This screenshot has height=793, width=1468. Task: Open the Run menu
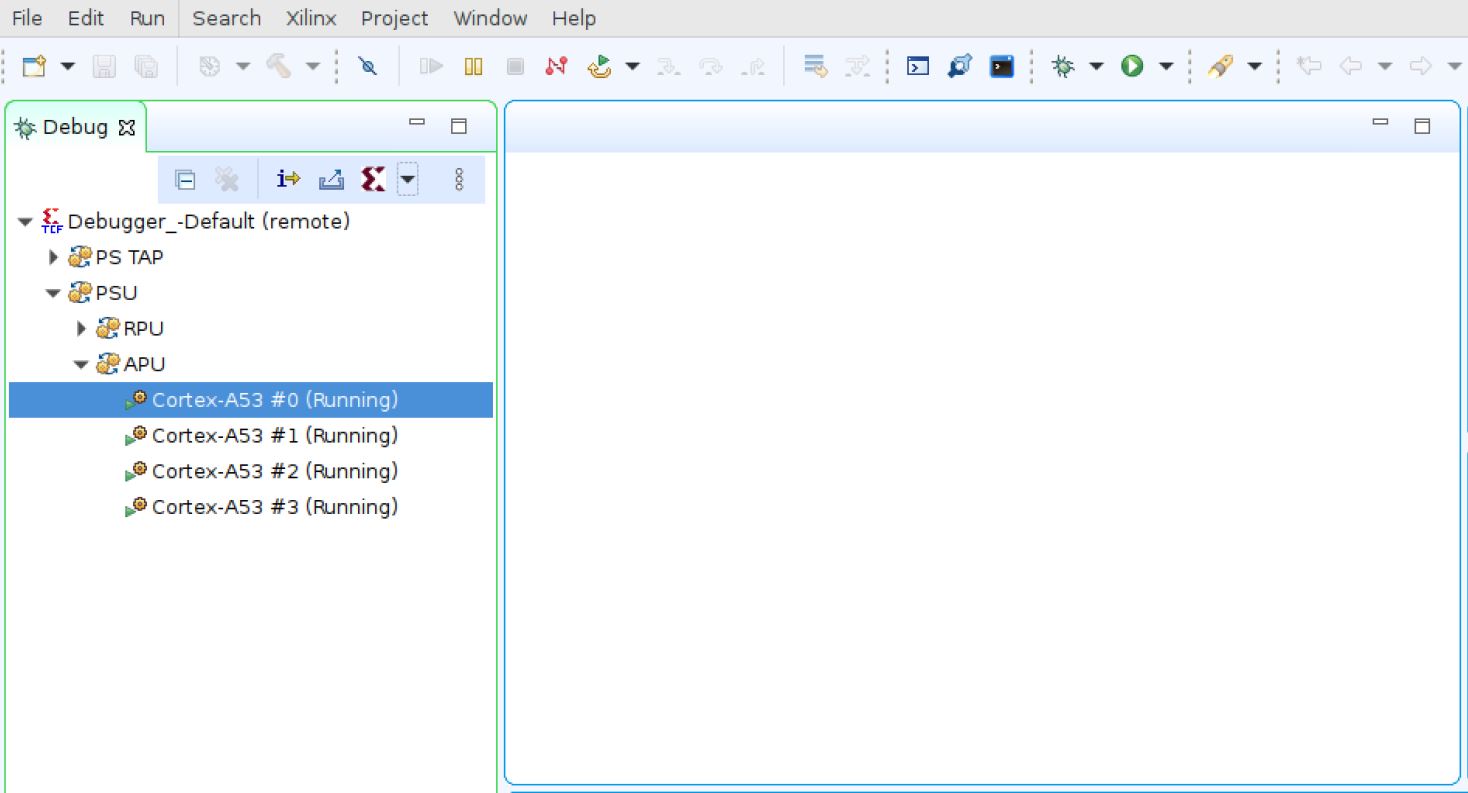click(147, 18)
